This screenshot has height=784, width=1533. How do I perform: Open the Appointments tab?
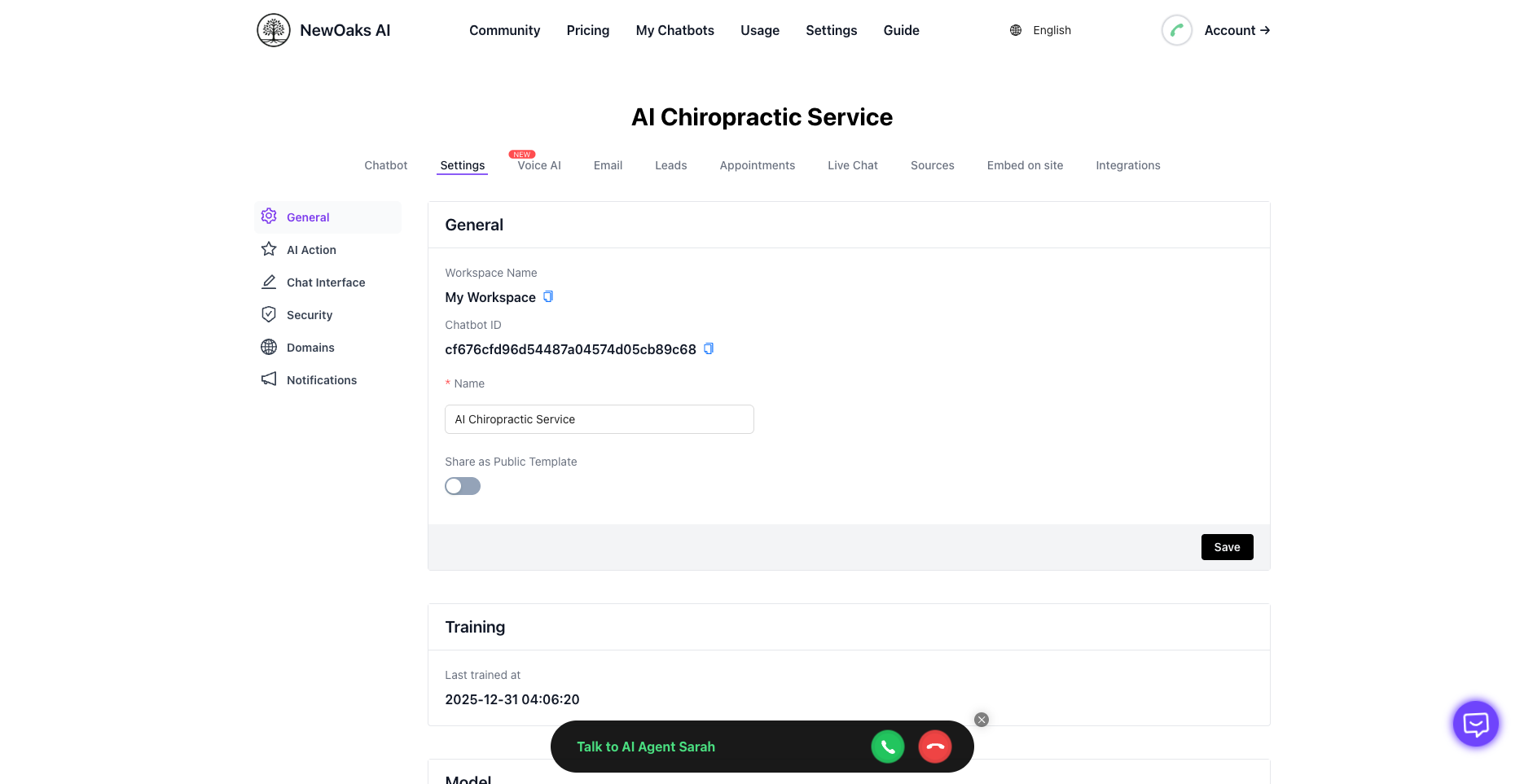[757, 165]
